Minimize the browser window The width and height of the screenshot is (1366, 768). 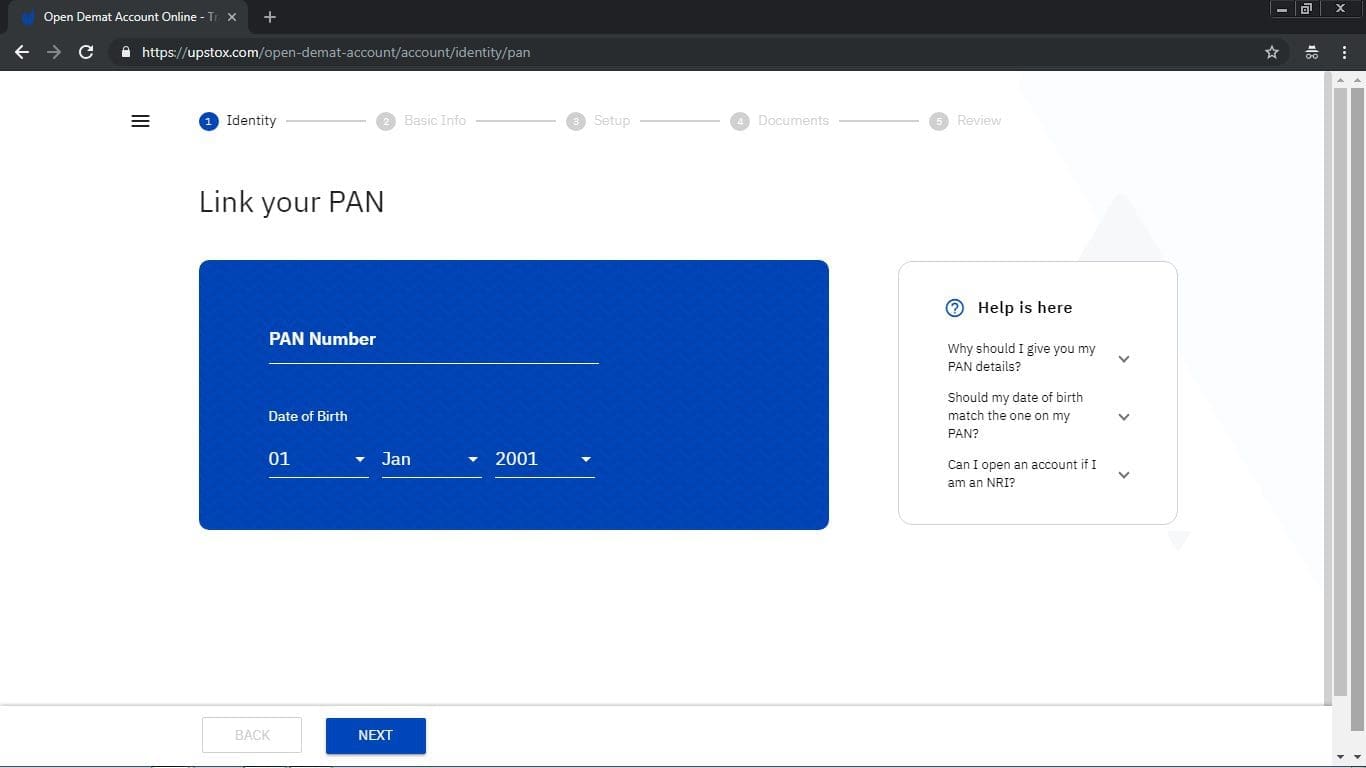pos(1282,9)
